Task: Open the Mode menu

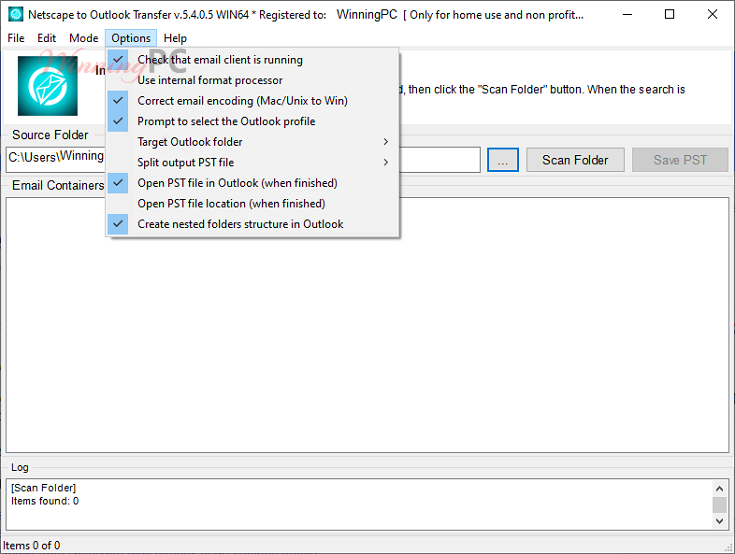Action: click(x=83, y=38)
